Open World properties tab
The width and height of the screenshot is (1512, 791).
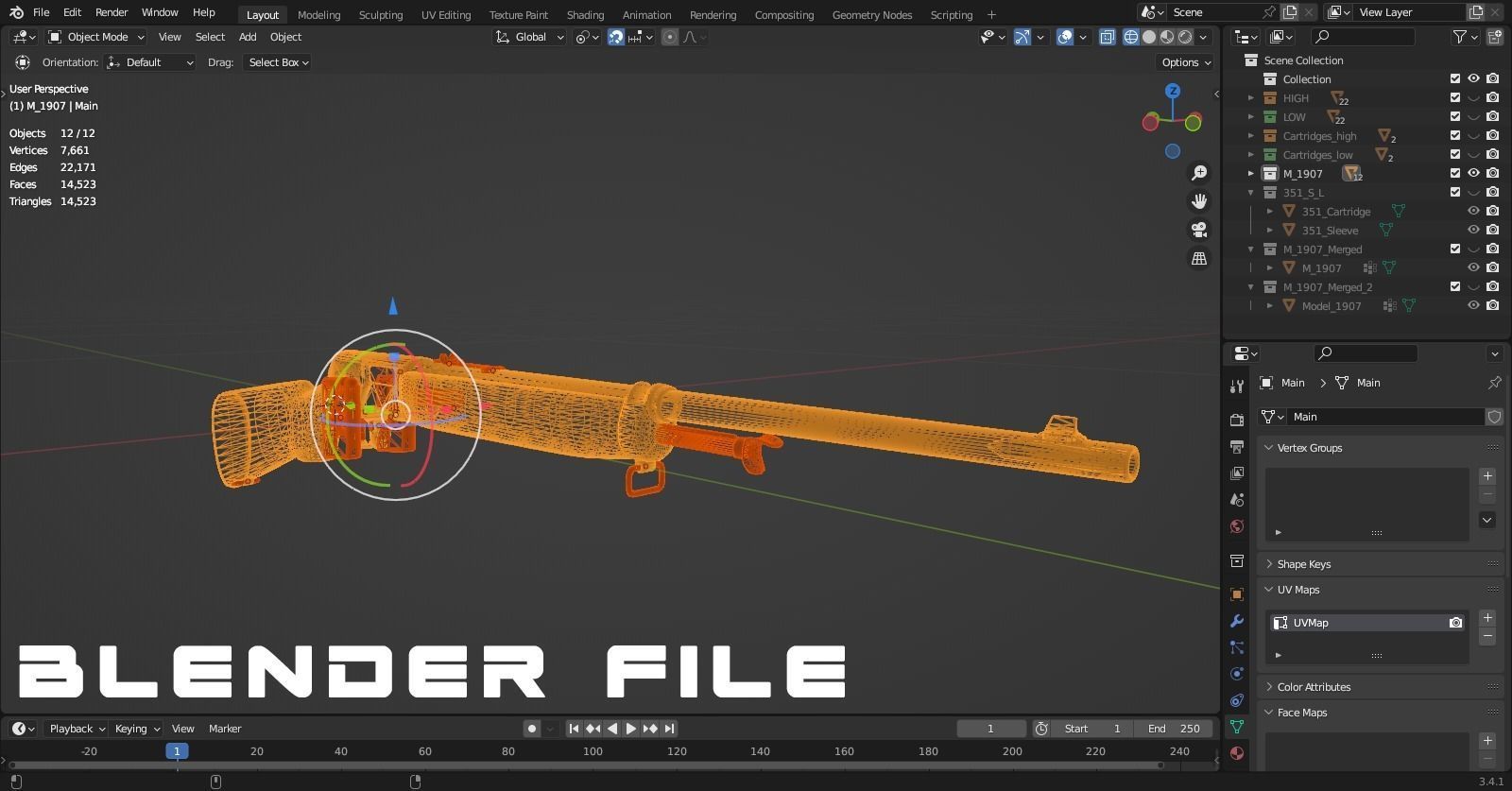(1237, 526)
